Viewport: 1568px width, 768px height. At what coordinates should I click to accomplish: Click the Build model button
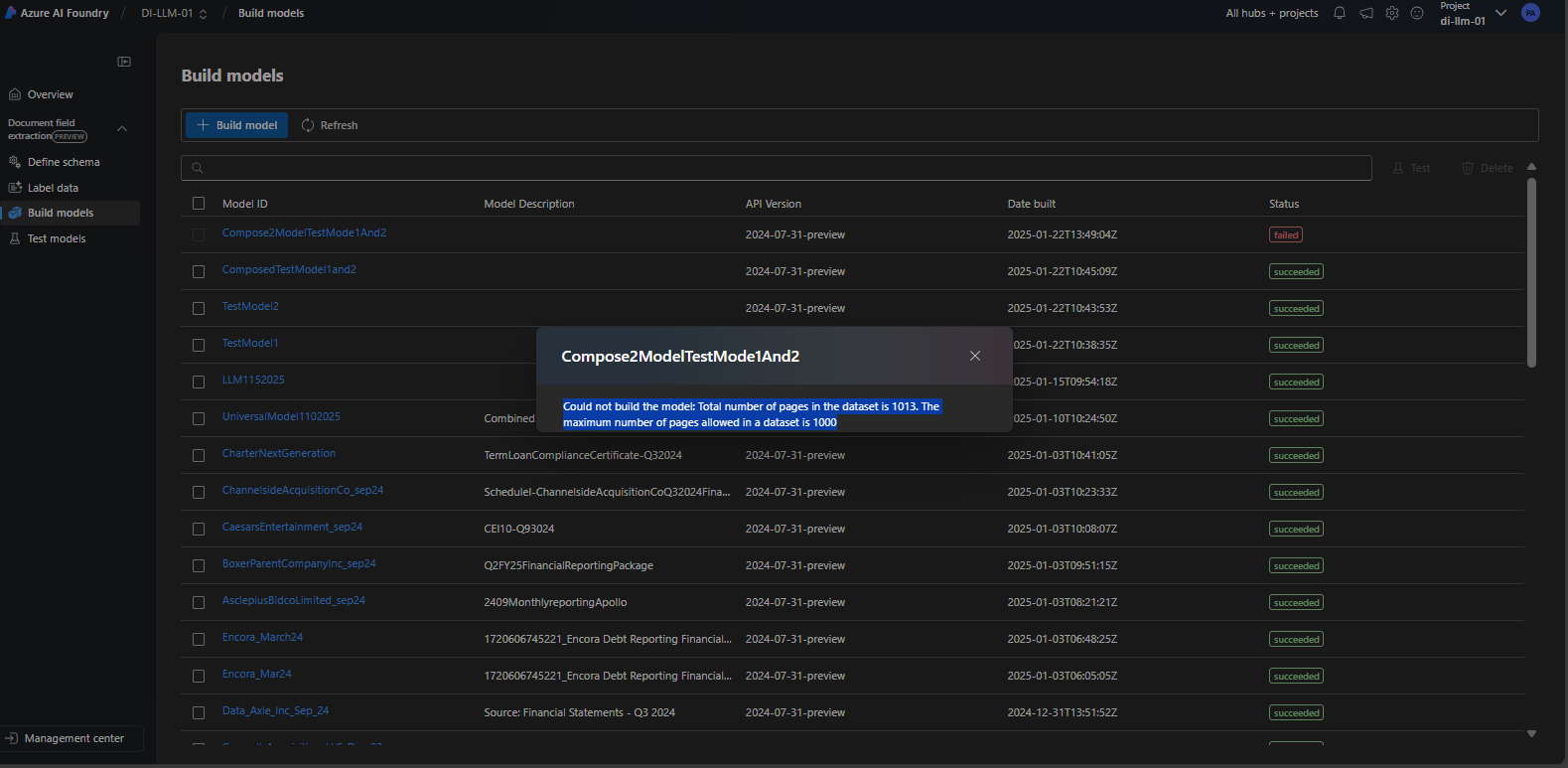point(237,125)
